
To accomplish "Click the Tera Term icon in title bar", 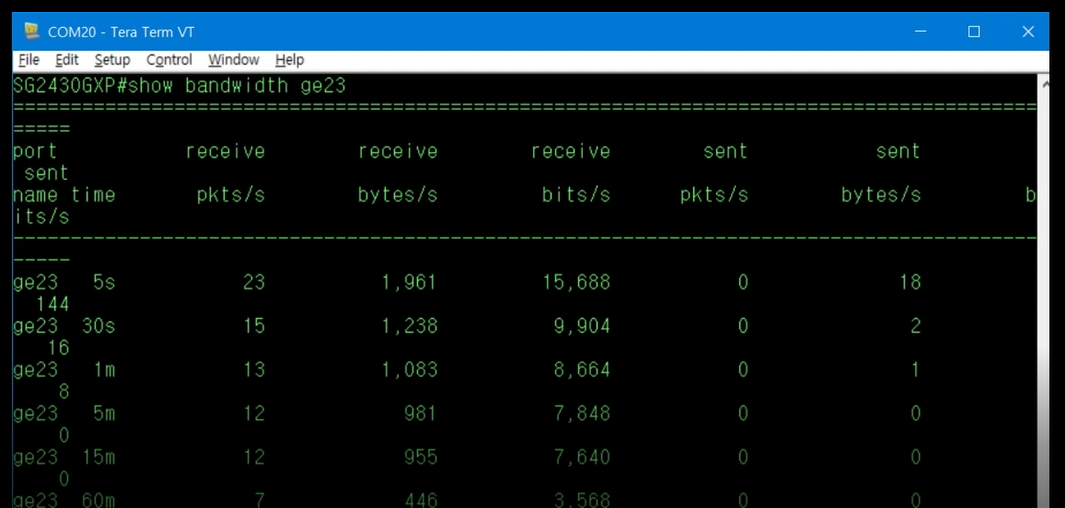I will point(31,31).
